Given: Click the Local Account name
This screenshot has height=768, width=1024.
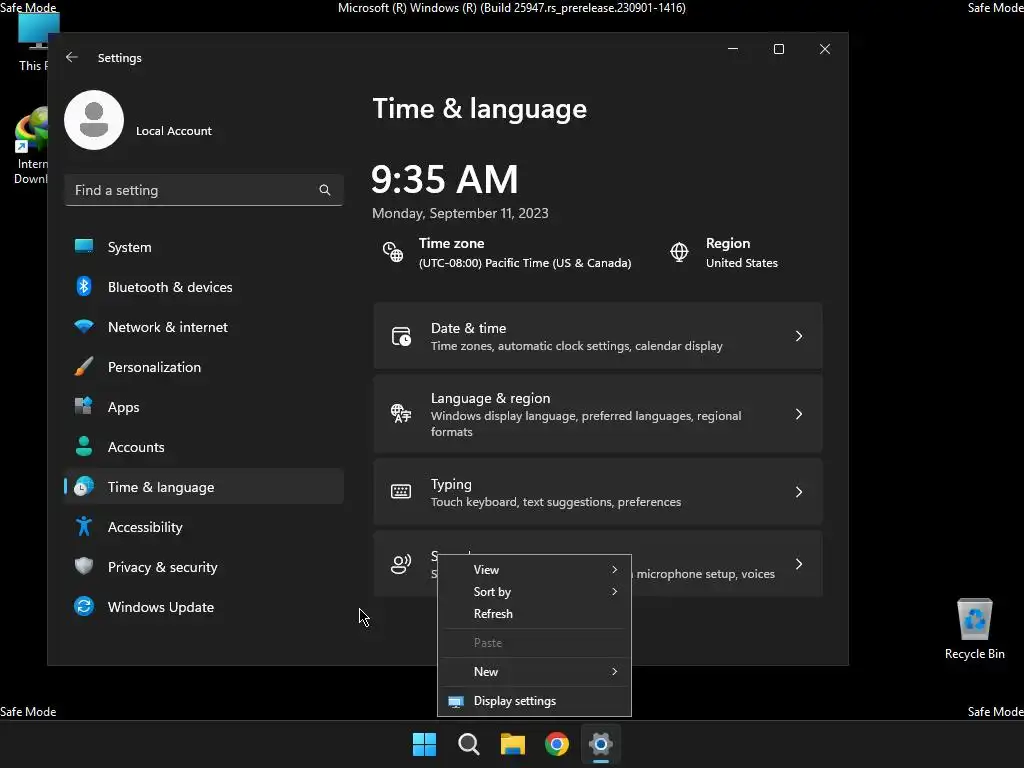Looking at the screenshot, I should [174, 131].
